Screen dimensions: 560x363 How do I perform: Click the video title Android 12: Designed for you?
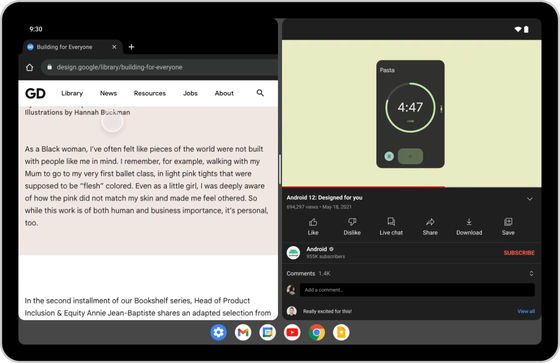[324, 198]
